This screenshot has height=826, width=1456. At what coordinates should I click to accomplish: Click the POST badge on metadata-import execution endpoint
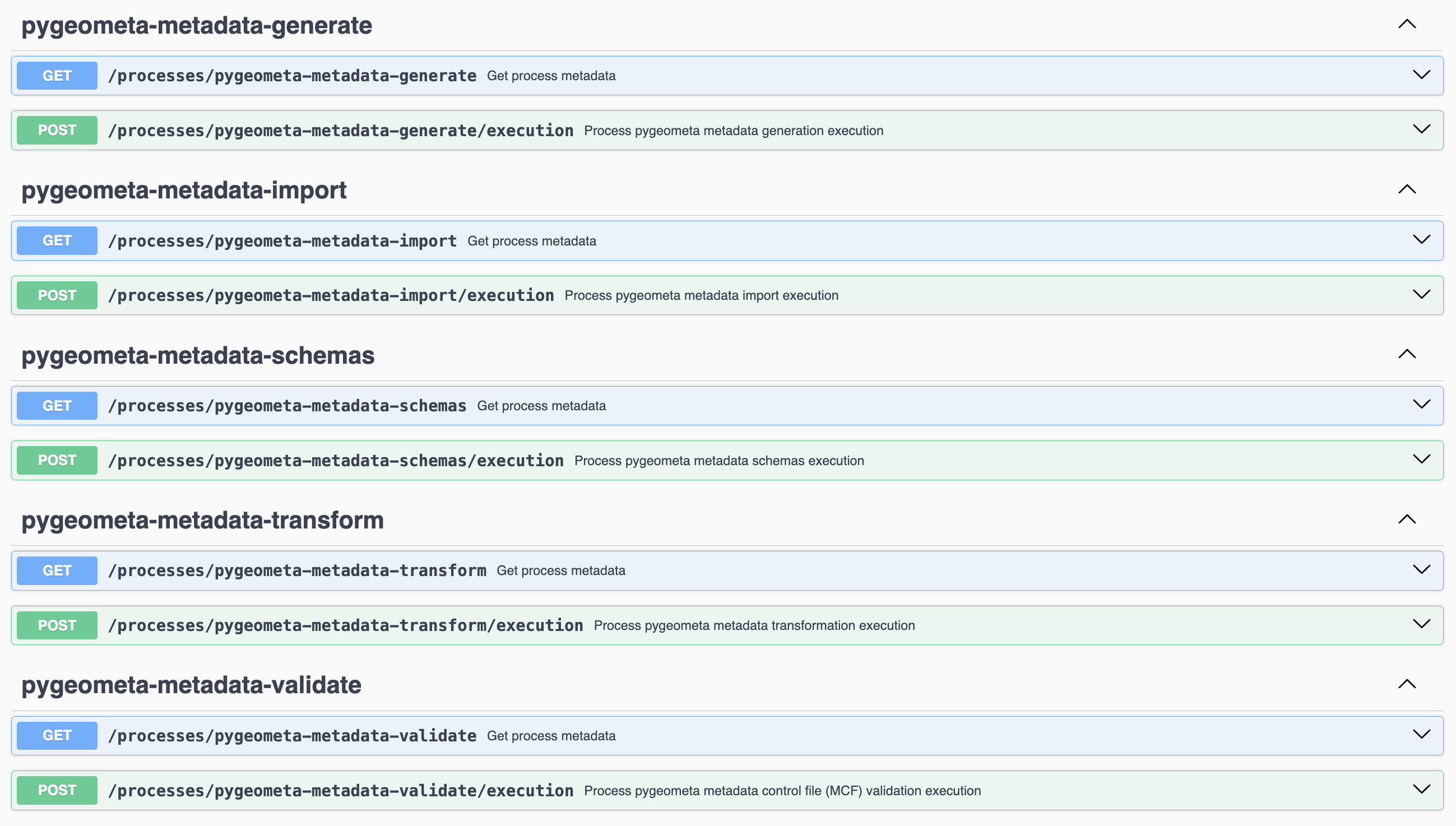[x=56, y=294]
